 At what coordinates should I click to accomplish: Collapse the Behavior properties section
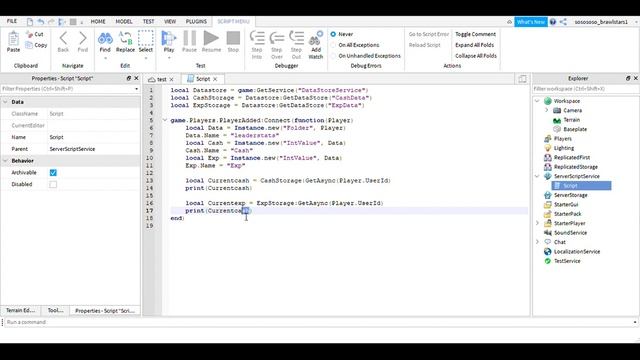pos(5,161)
